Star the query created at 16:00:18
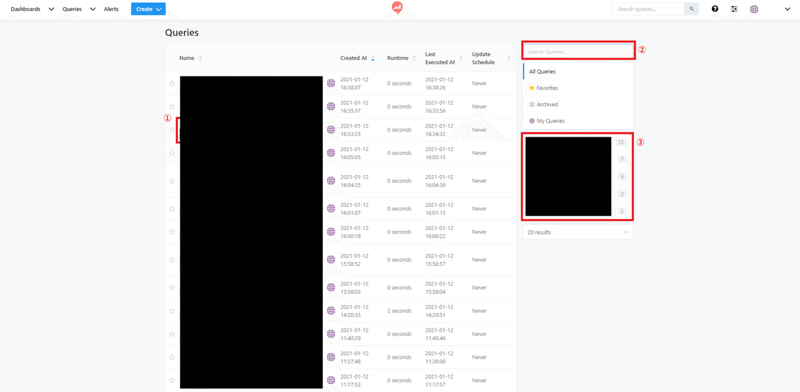Image resolution: width=800 pixels, height=392 pixels. (172, 232)
